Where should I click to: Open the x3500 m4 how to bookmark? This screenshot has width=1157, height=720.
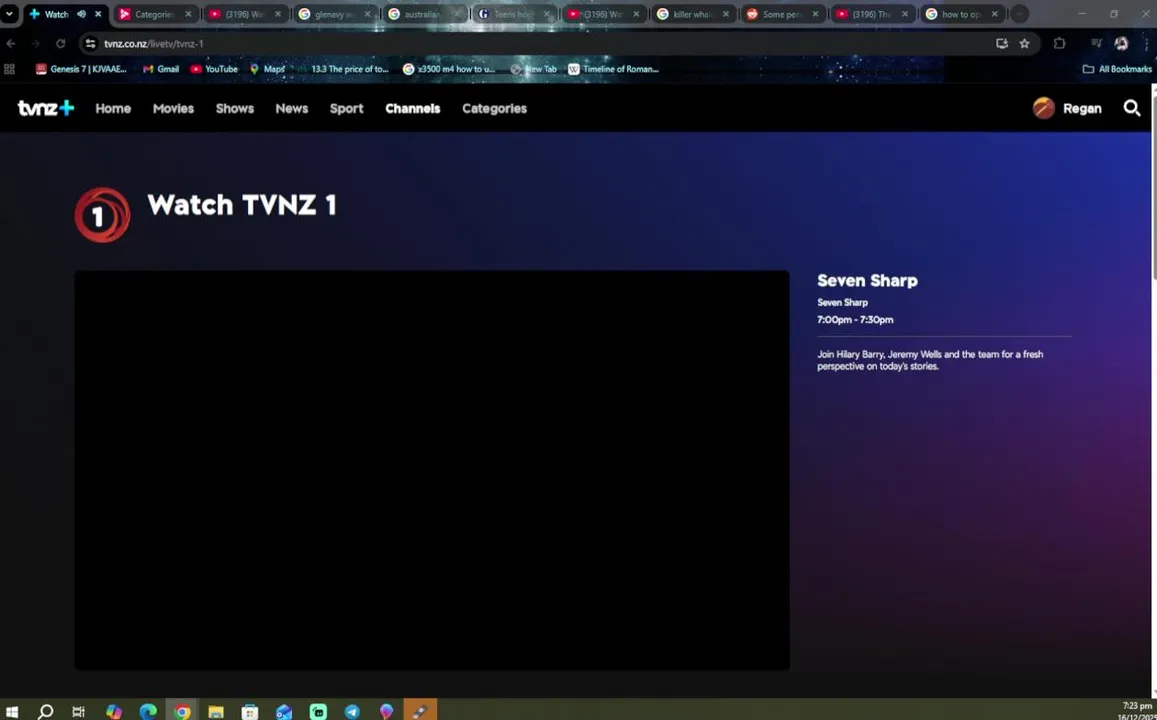[x=449, y=69]
